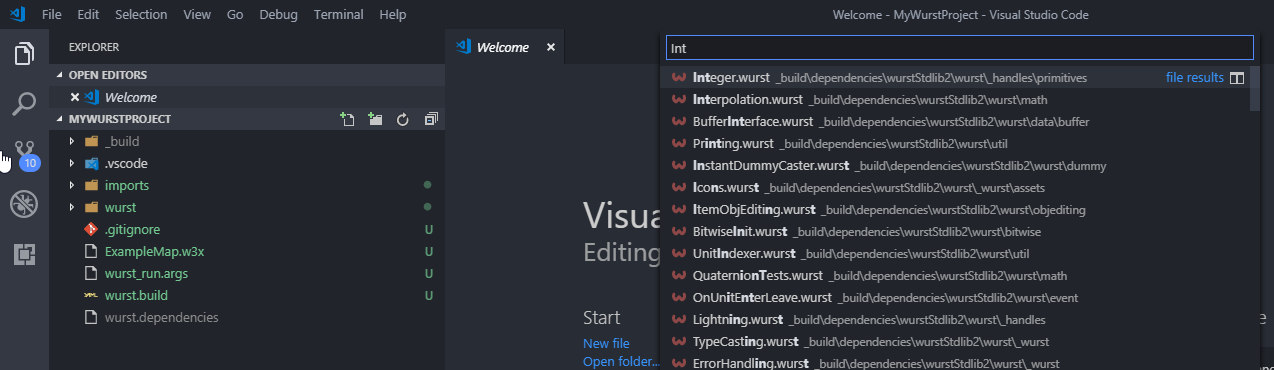The image size is (1274, 370).
Task: Switch to the Welcome editor tab
Action: (x=504, y=47)
